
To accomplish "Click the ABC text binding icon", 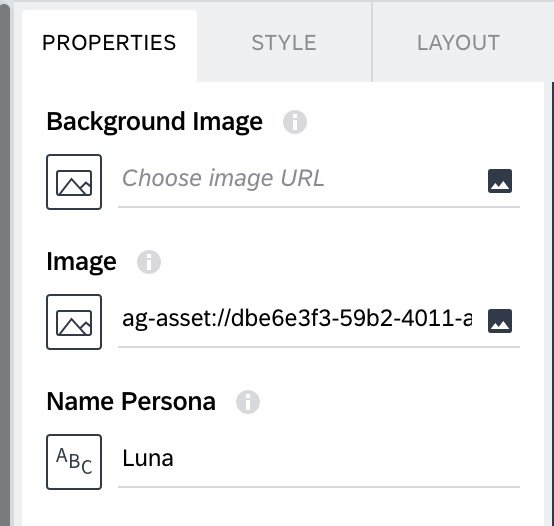I will point(74,462).
